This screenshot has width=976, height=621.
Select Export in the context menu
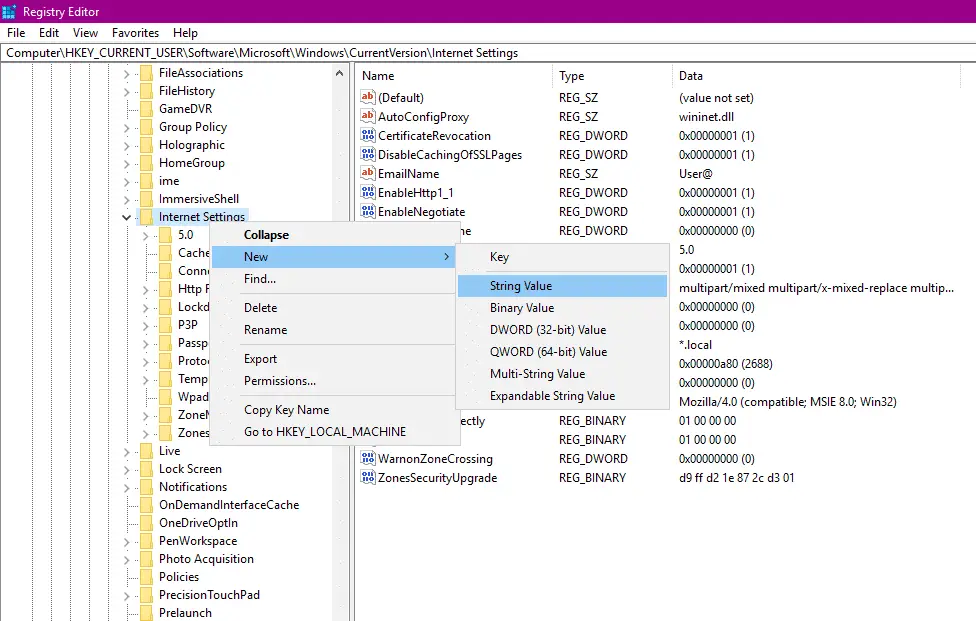point(334,358)
